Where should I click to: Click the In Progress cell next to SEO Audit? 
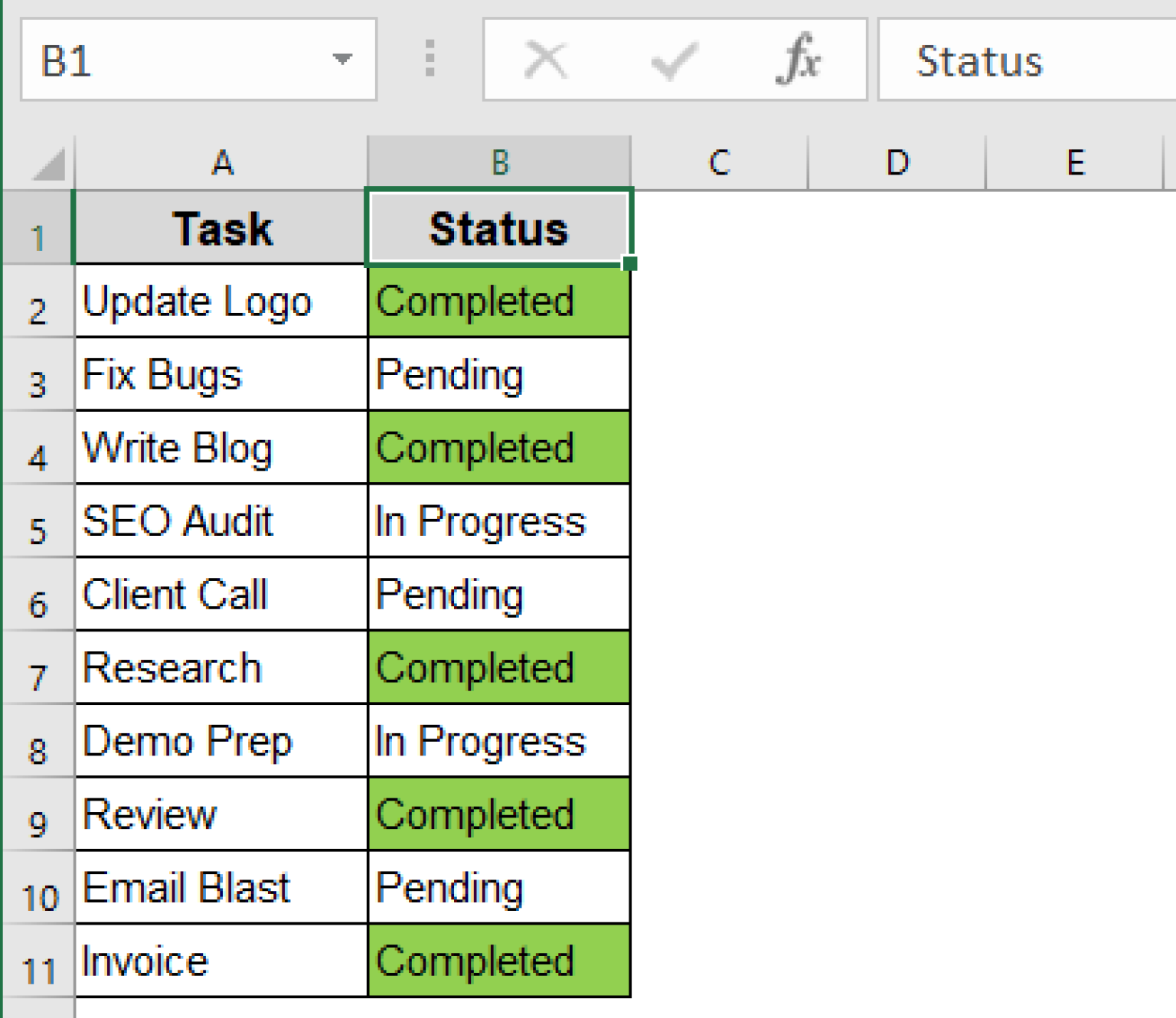[498, 520]
